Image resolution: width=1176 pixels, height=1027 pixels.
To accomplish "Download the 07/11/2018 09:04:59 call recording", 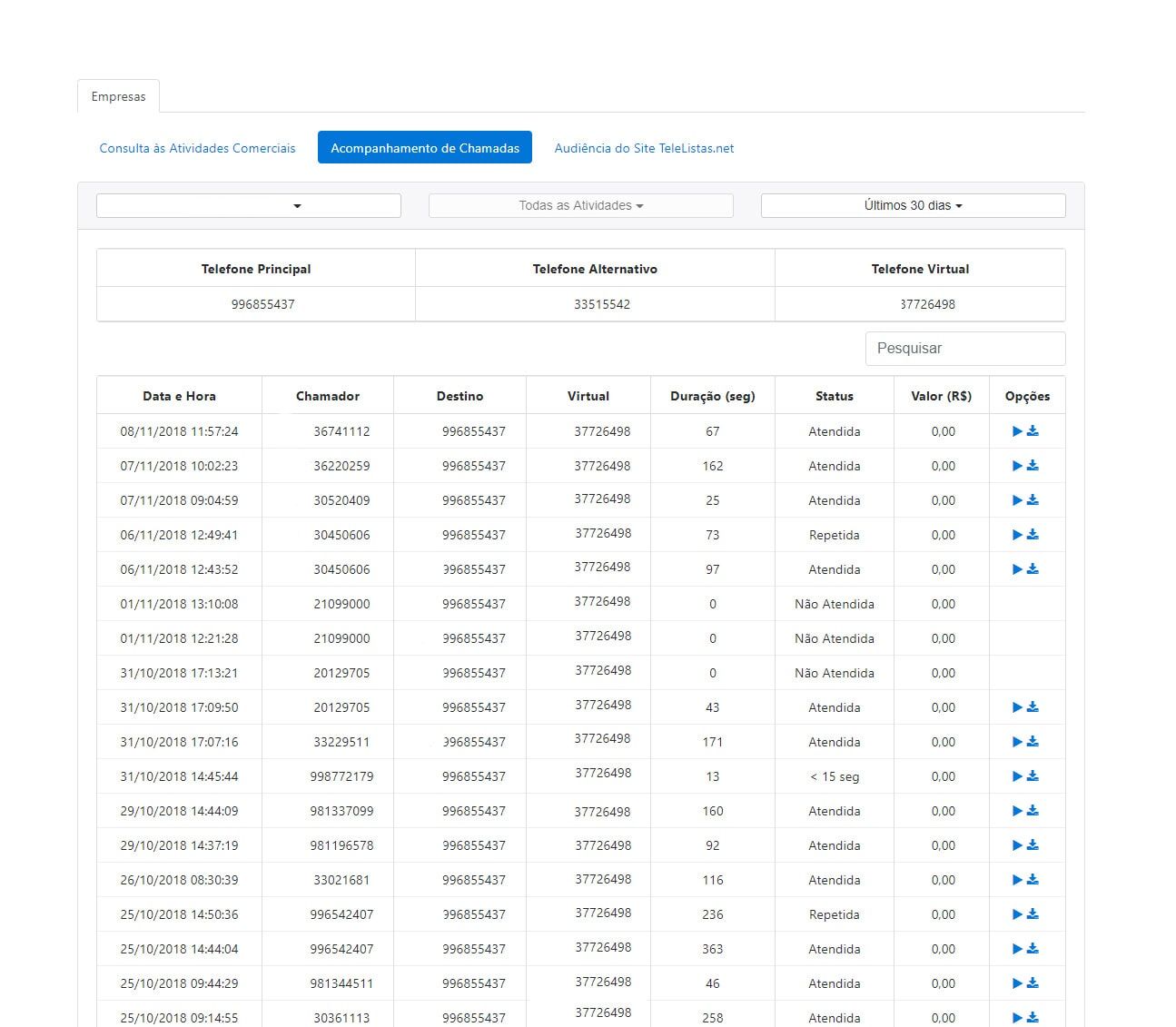I will click(x=1033, y=500).
